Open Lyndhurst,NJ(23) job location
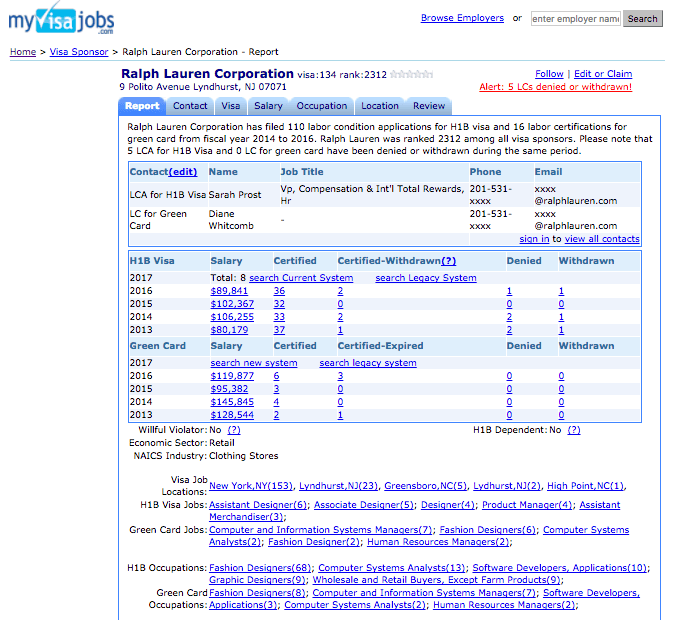The height and width of the screenshot is (620, 685). [x=338, y=486]
